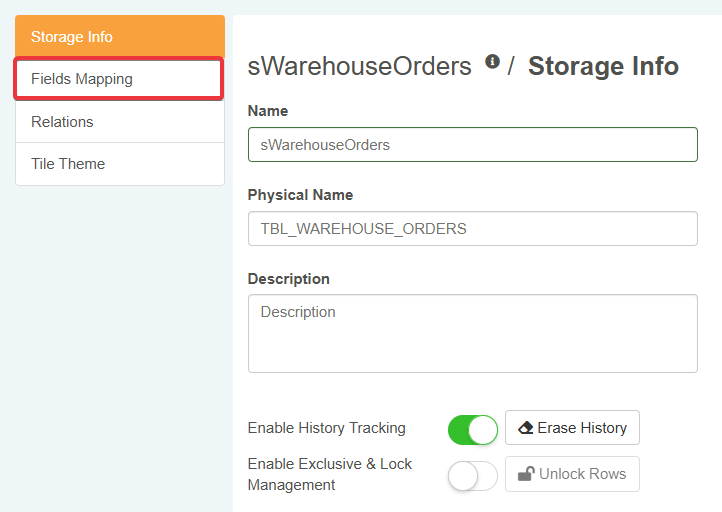Switch to the Relations tab
This screenshot has height=512, width=722.
coord(119,122)
